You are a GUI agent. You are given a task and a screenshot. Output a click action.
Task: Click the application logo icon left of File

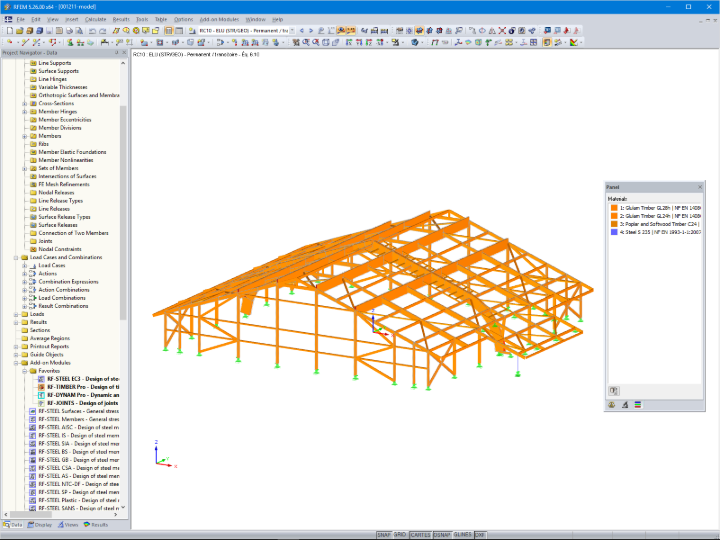(x=8, y=19)
